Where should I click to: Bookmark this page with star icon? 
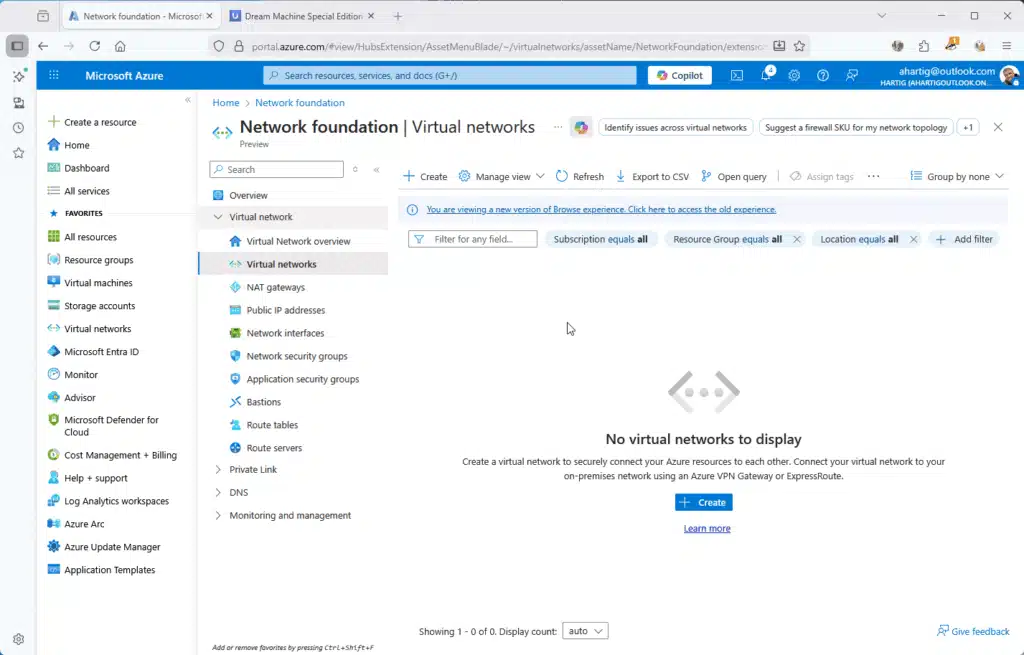click(x=799, y=46)
